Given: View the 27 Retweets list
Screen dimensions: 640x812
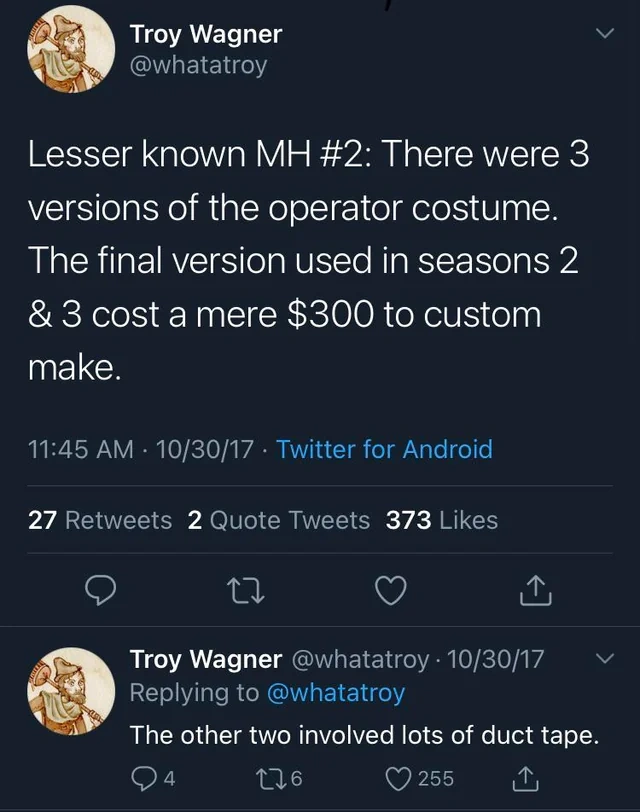Looking at the screenshot, I should 100,520.
